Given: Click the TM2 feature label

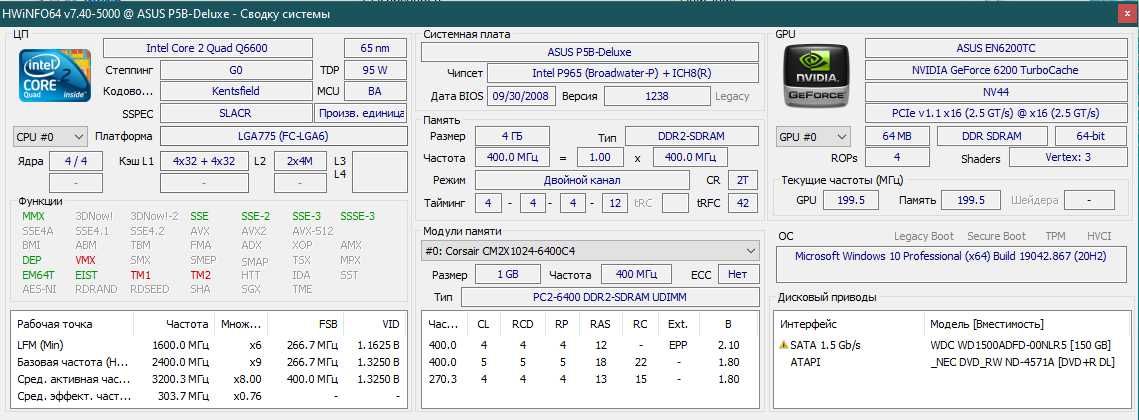Looking at the screenshot, I should 200,275.
